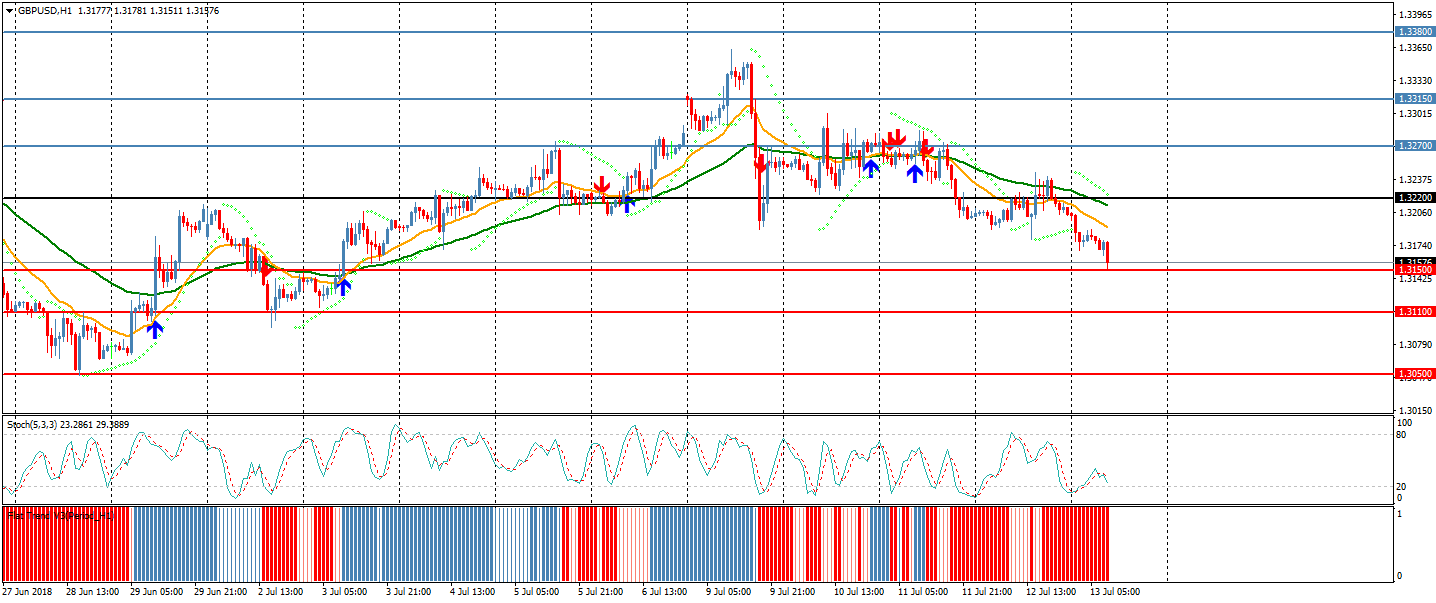Click blue arrow sitting on black 1.32200 line

pos(627,203)
